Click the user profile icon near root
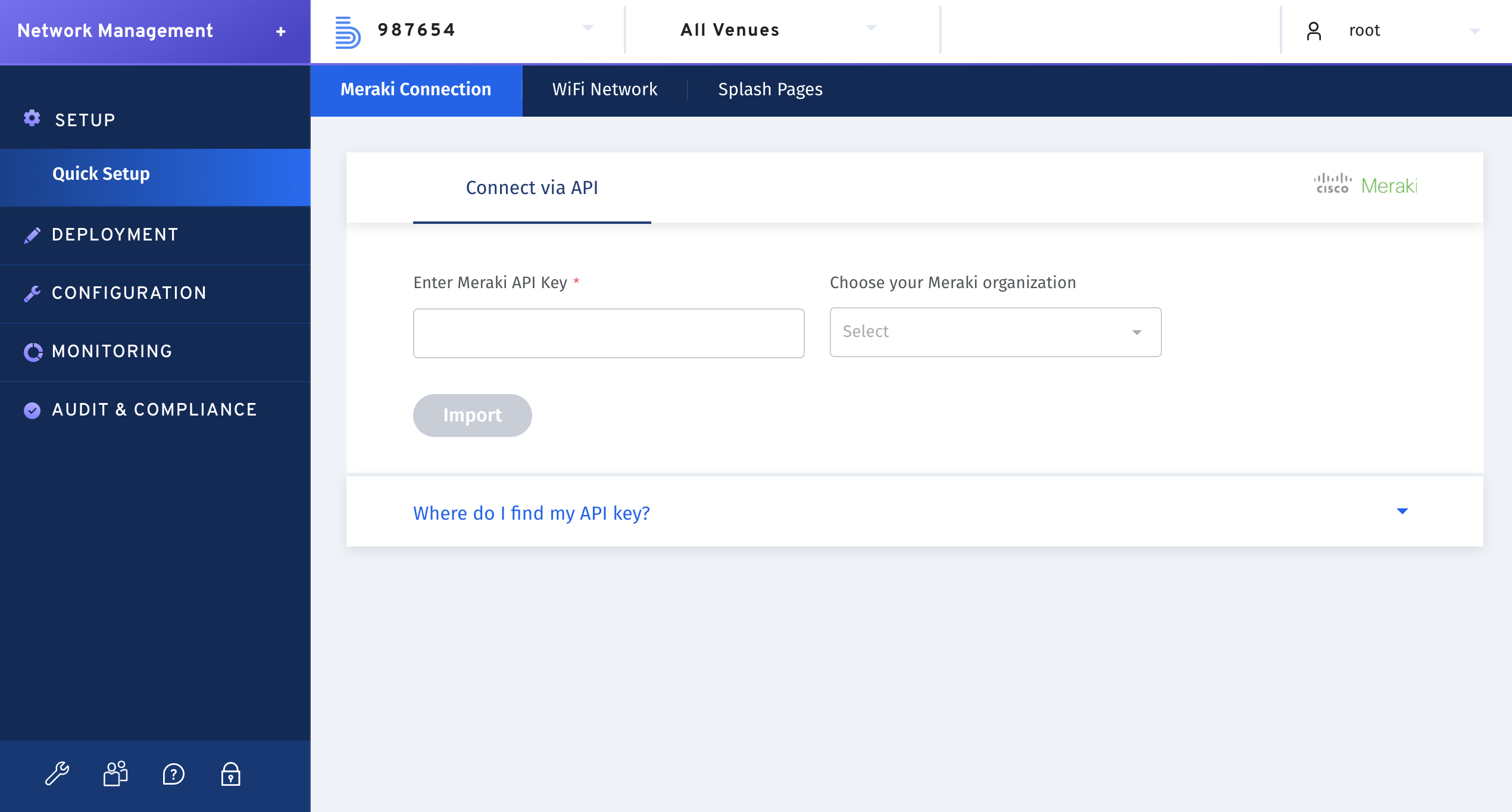This screenshot has width=1512, height=812. coord(1314,30)
